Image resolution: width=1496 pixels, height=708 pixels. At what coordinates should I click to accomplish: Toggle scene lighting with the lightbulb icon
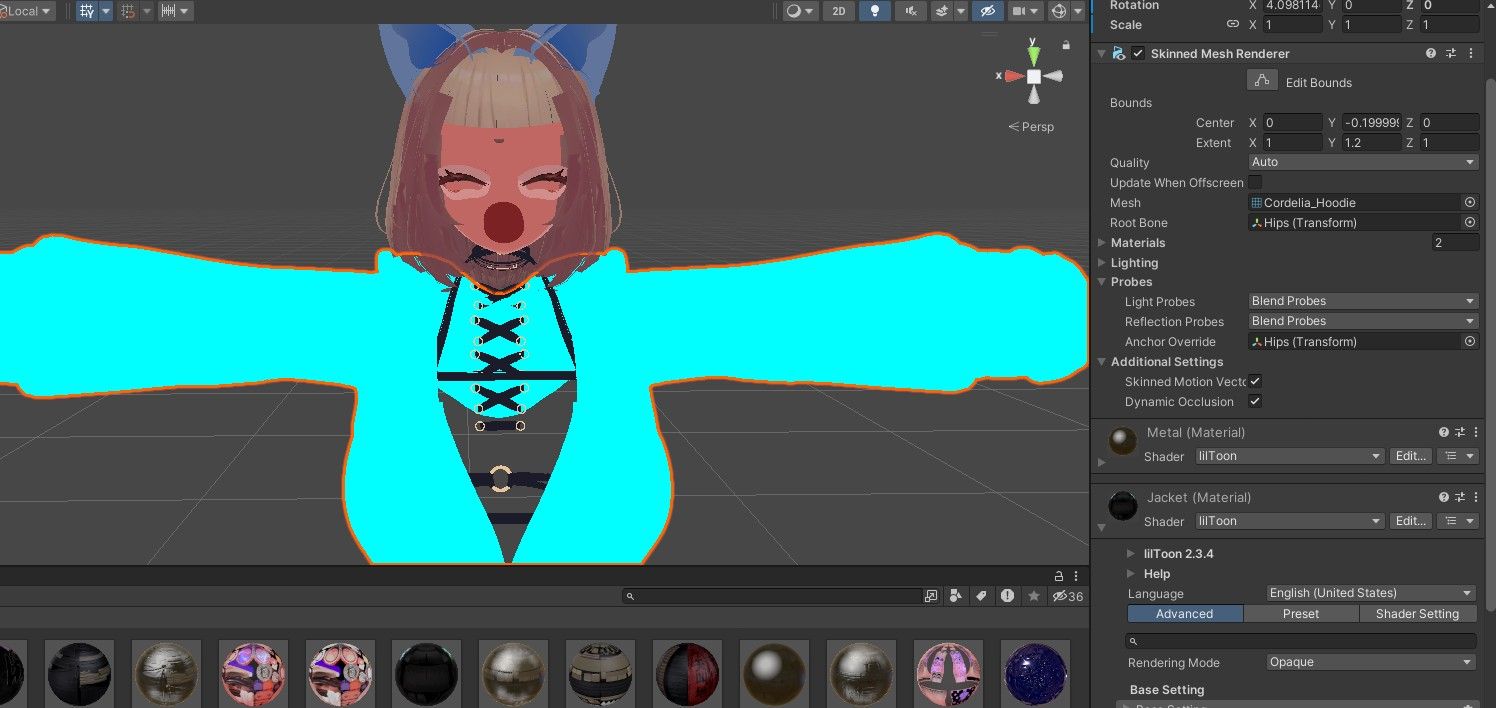coord(875,11)
